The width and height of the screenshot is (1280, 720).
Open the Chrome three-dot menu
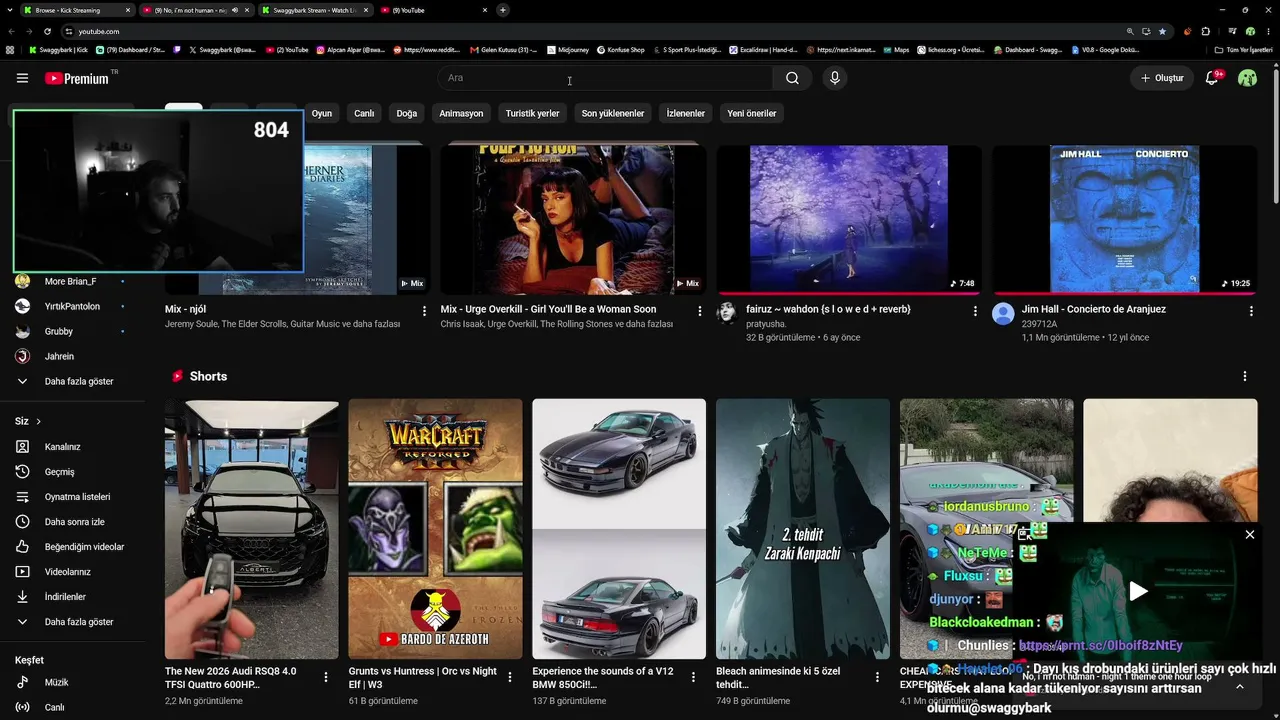click(1267, 31)
